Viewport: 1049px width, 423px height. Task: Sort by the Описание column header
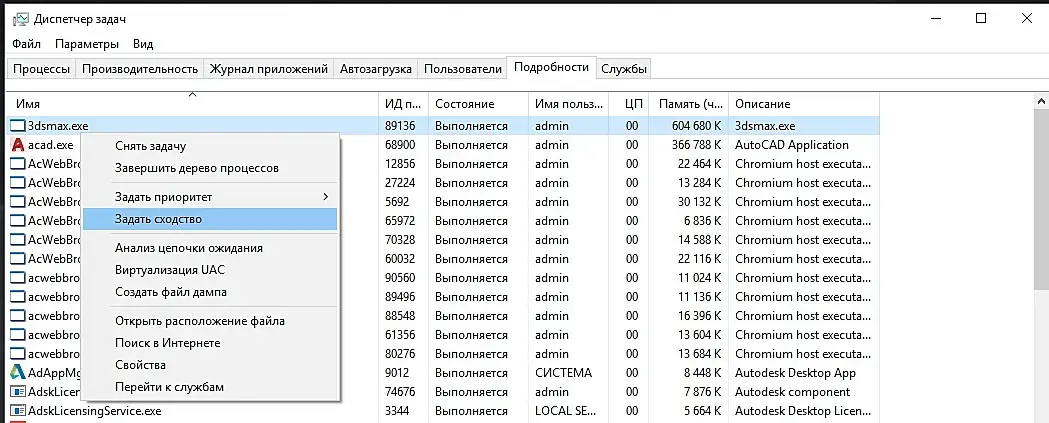pyautogui.click(x=804, y=104)
